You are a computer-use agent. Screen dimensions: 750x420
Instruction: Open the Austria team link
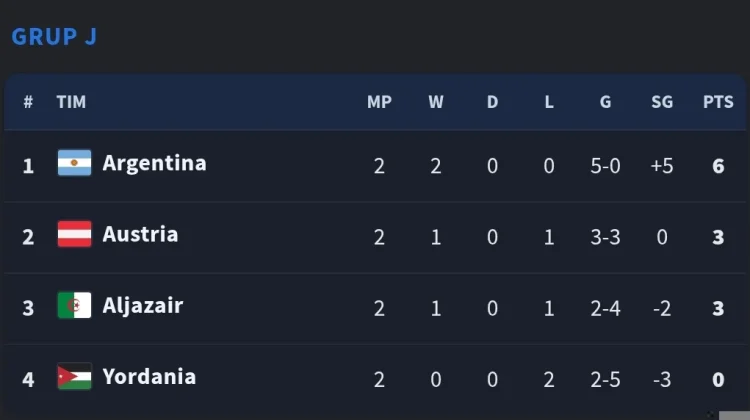click(140, 234)
